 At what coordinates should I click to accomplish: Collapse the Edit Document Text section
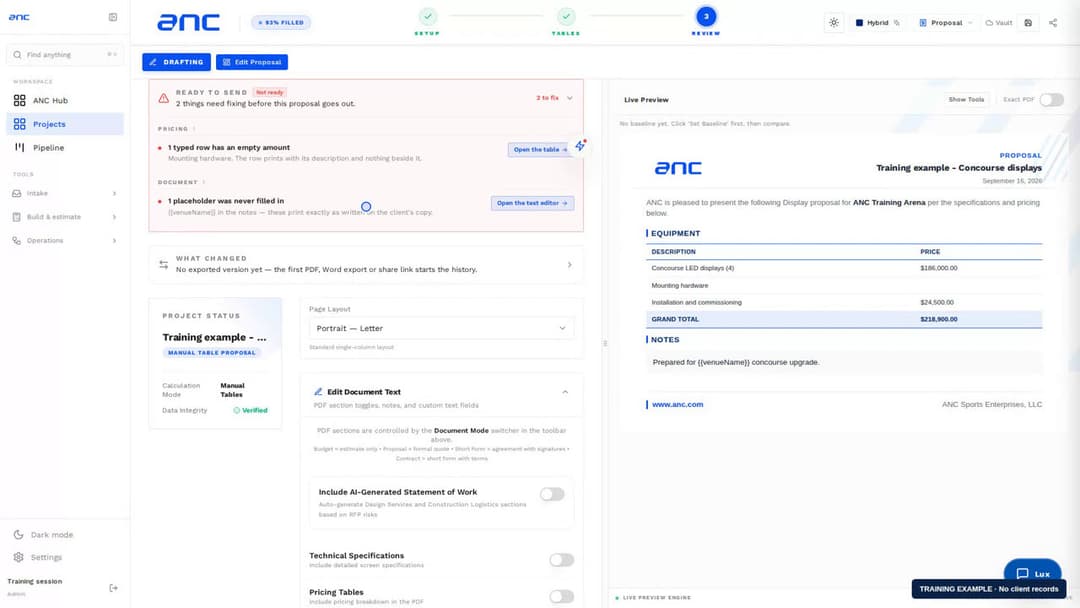coord(565,392)
